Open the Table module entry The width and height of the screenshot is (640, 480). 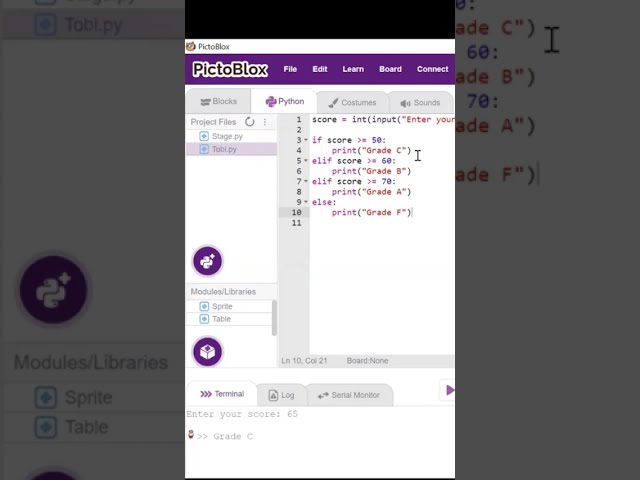click(229, 319)
